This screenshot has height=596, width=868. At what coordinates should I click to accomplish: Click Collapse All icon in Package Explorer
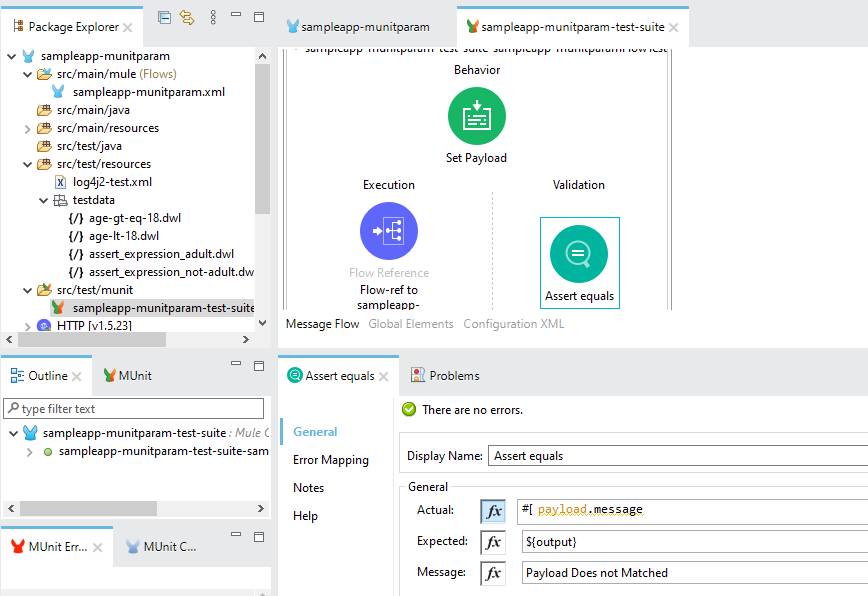pos(164,17)
